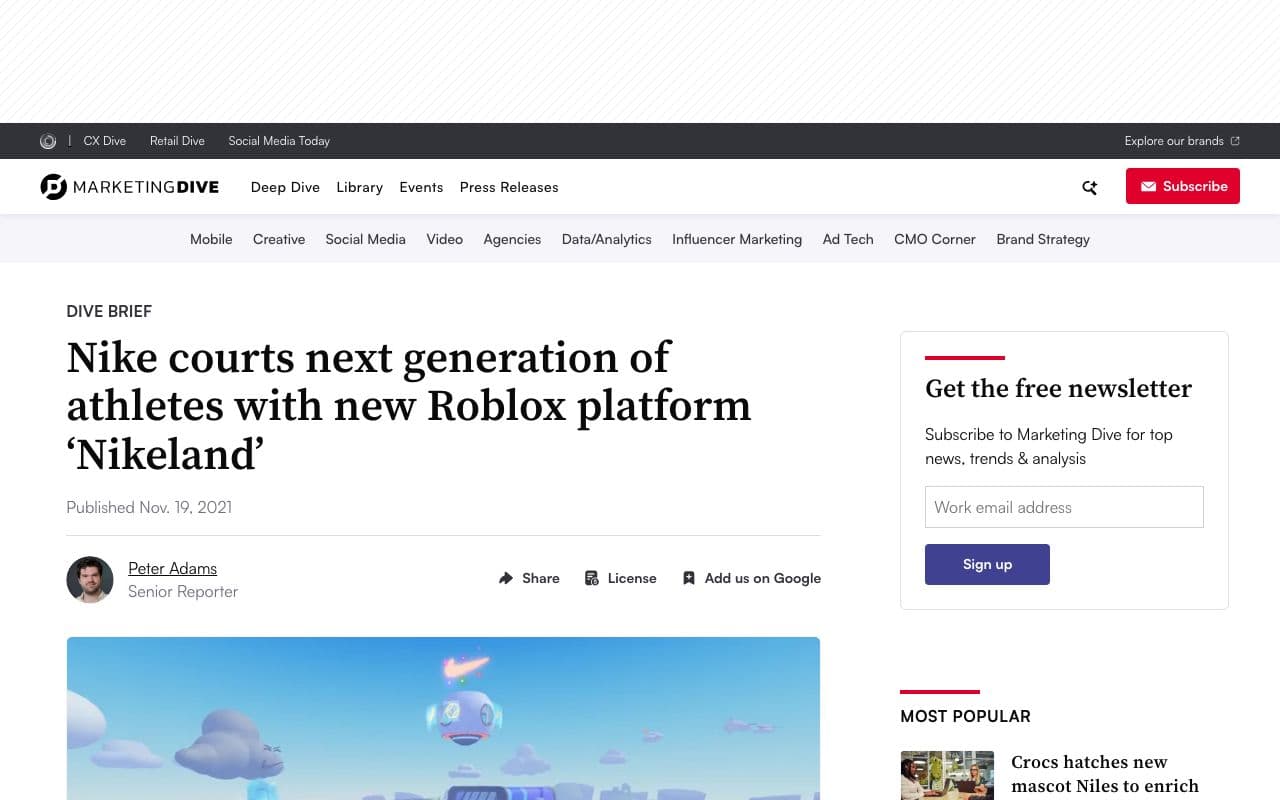Open the Nikeland article hero image
This screenshot has width=1280, height=800.
(x=443, y=718)
